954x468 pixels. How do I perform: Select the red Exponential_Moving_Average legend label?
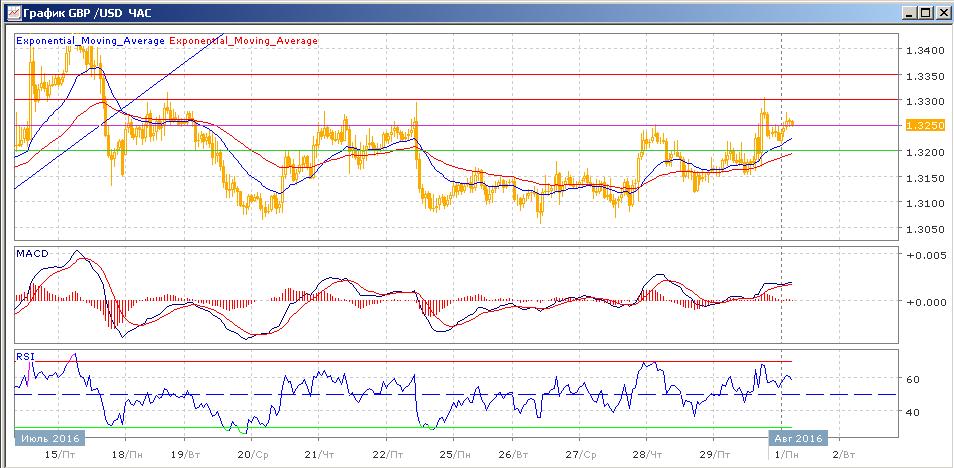[x=245, y=41]
